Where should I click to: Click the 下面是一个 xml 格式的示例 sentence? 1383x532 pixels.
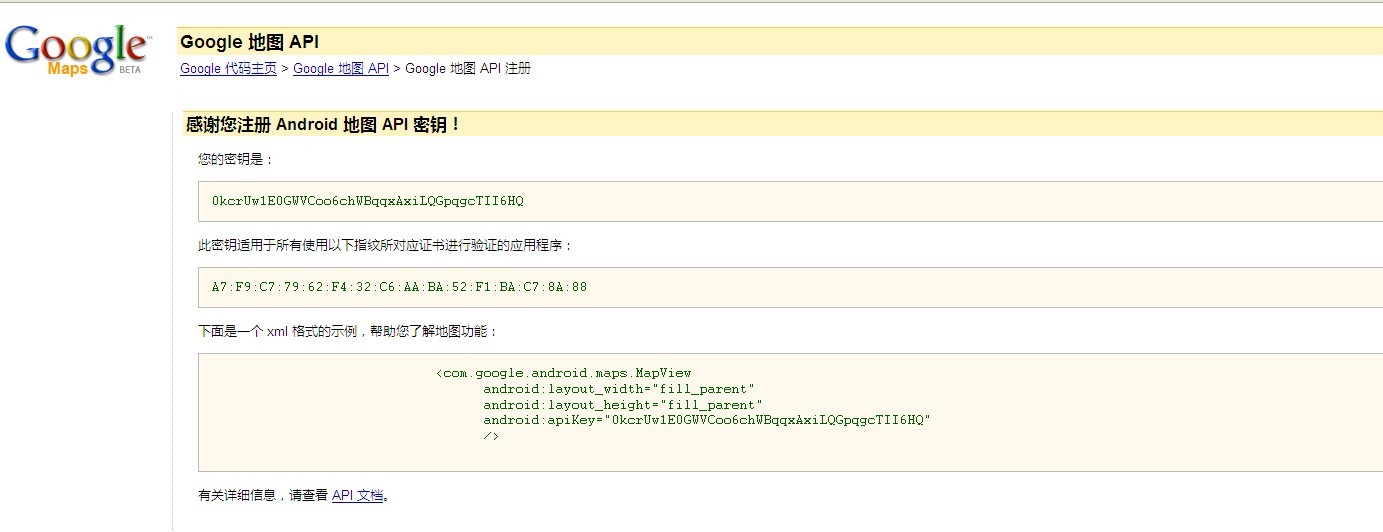347,331
